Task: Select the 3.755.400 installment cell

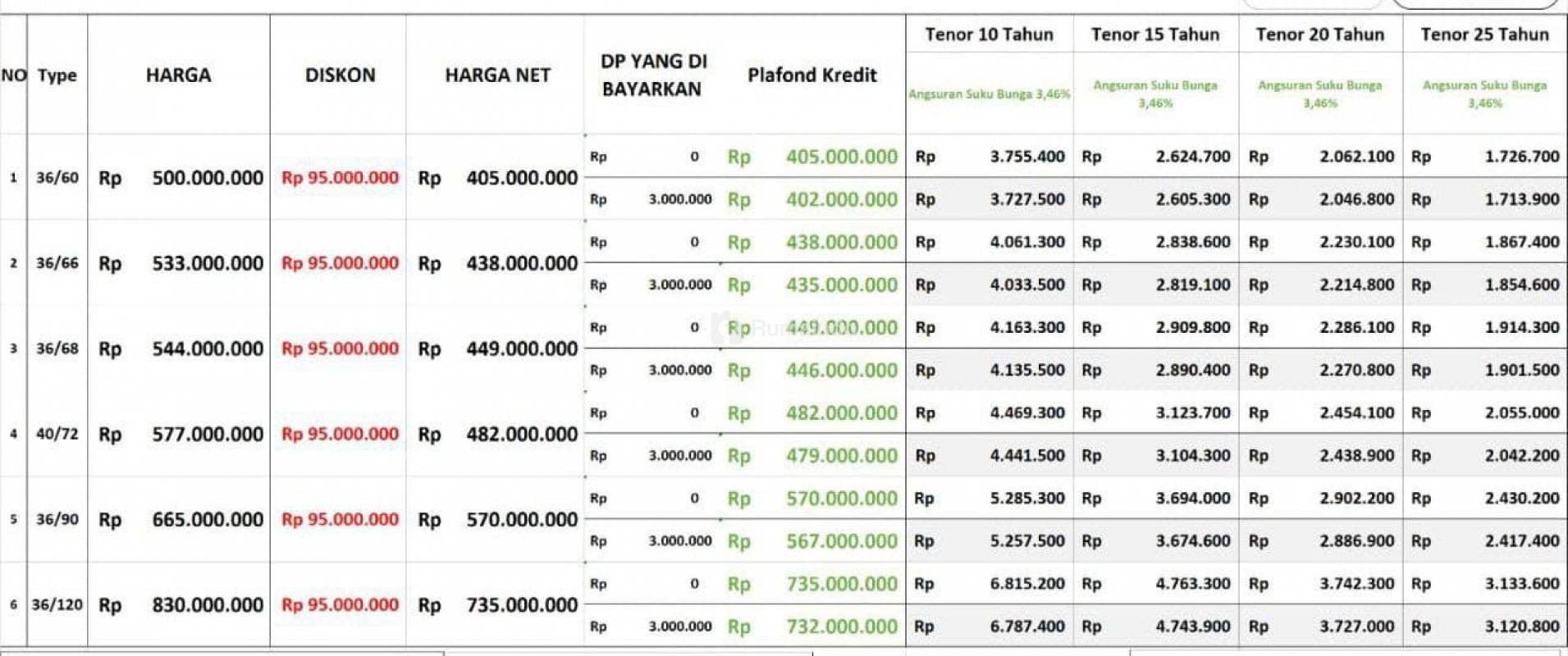Action: pos(1026,157)
